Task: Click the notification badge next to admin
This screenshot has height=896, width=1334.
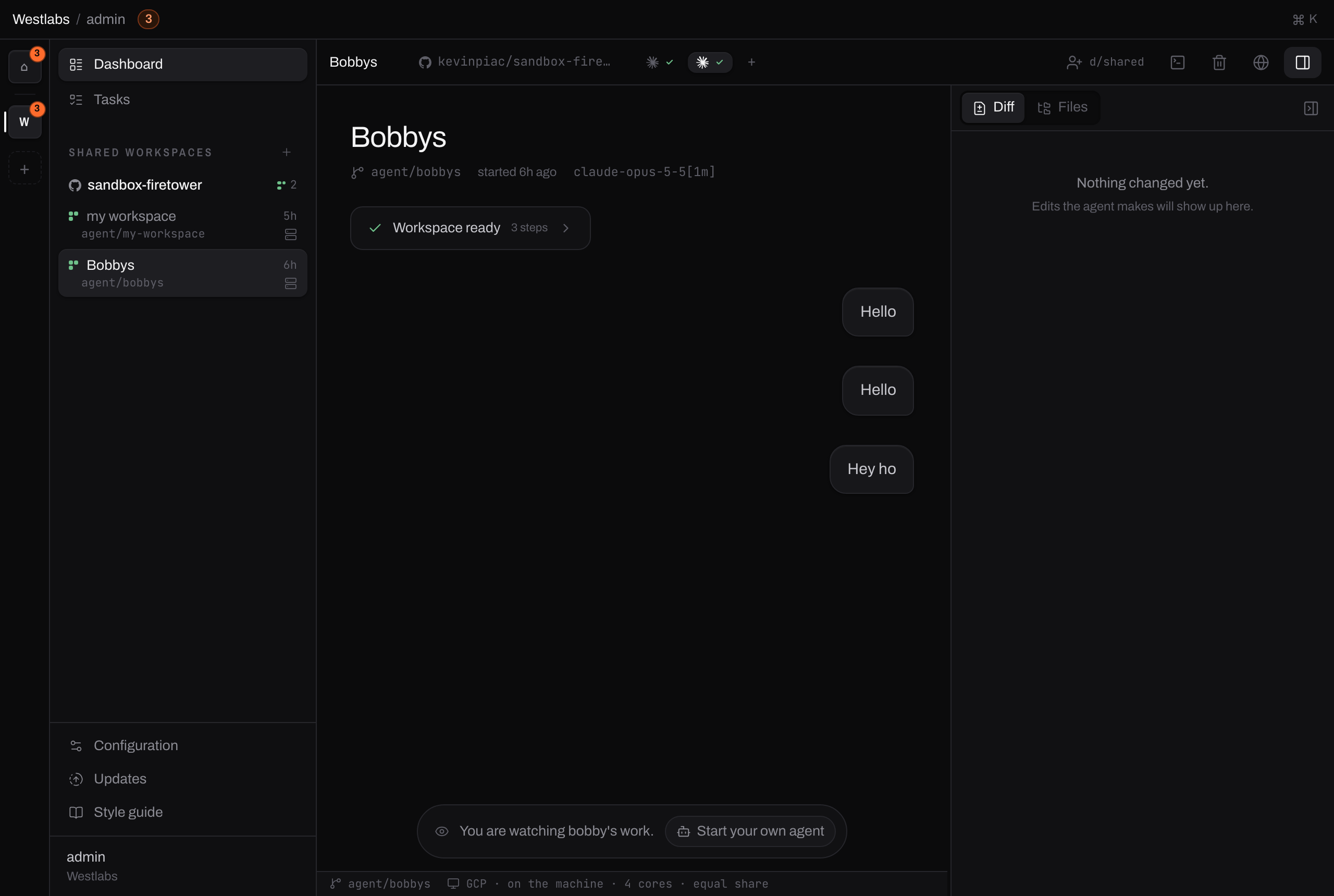Action: point(149,19)
